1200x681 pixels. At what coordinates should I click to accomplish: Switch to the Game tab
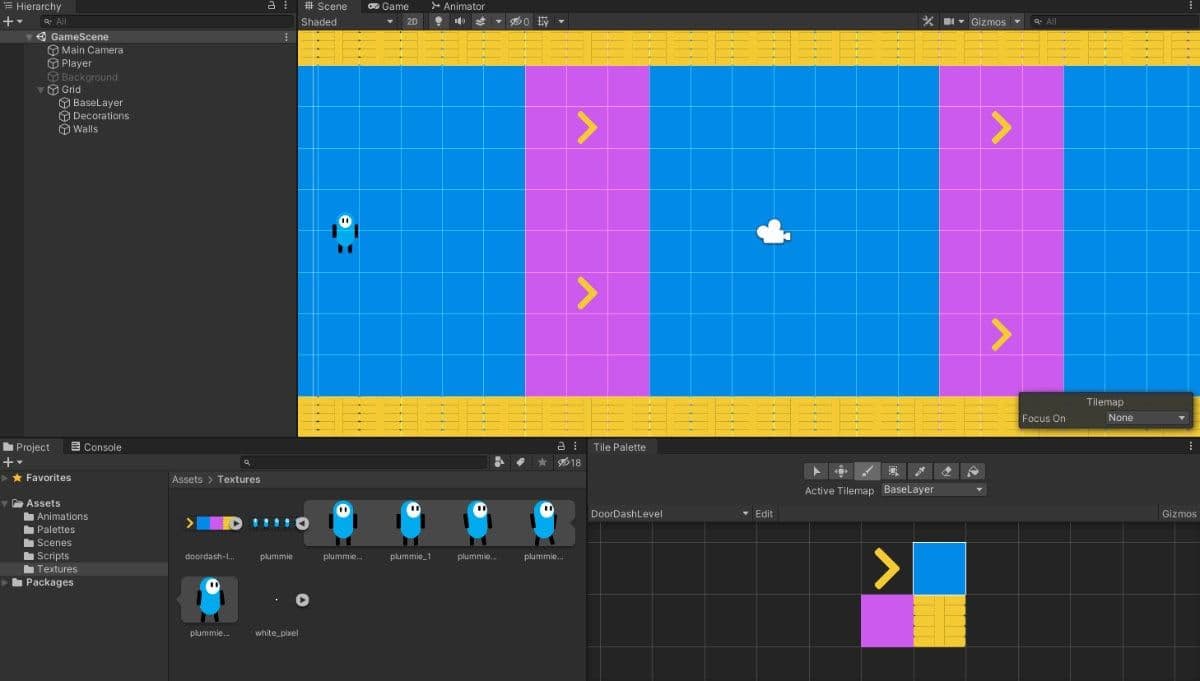click(389, 6)
